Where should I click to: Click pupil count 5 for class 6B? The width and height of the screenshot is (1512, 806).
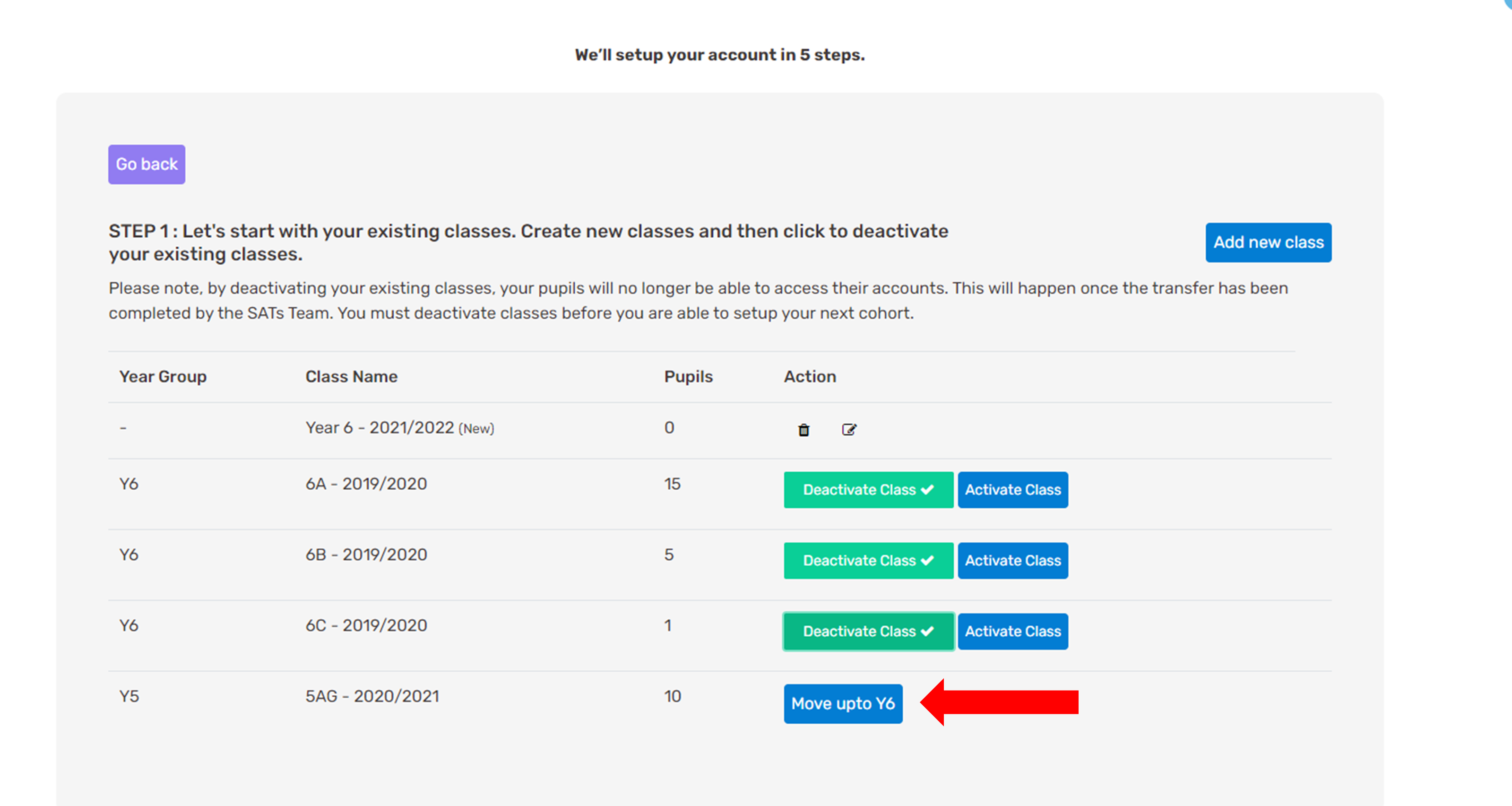[668, 555]
